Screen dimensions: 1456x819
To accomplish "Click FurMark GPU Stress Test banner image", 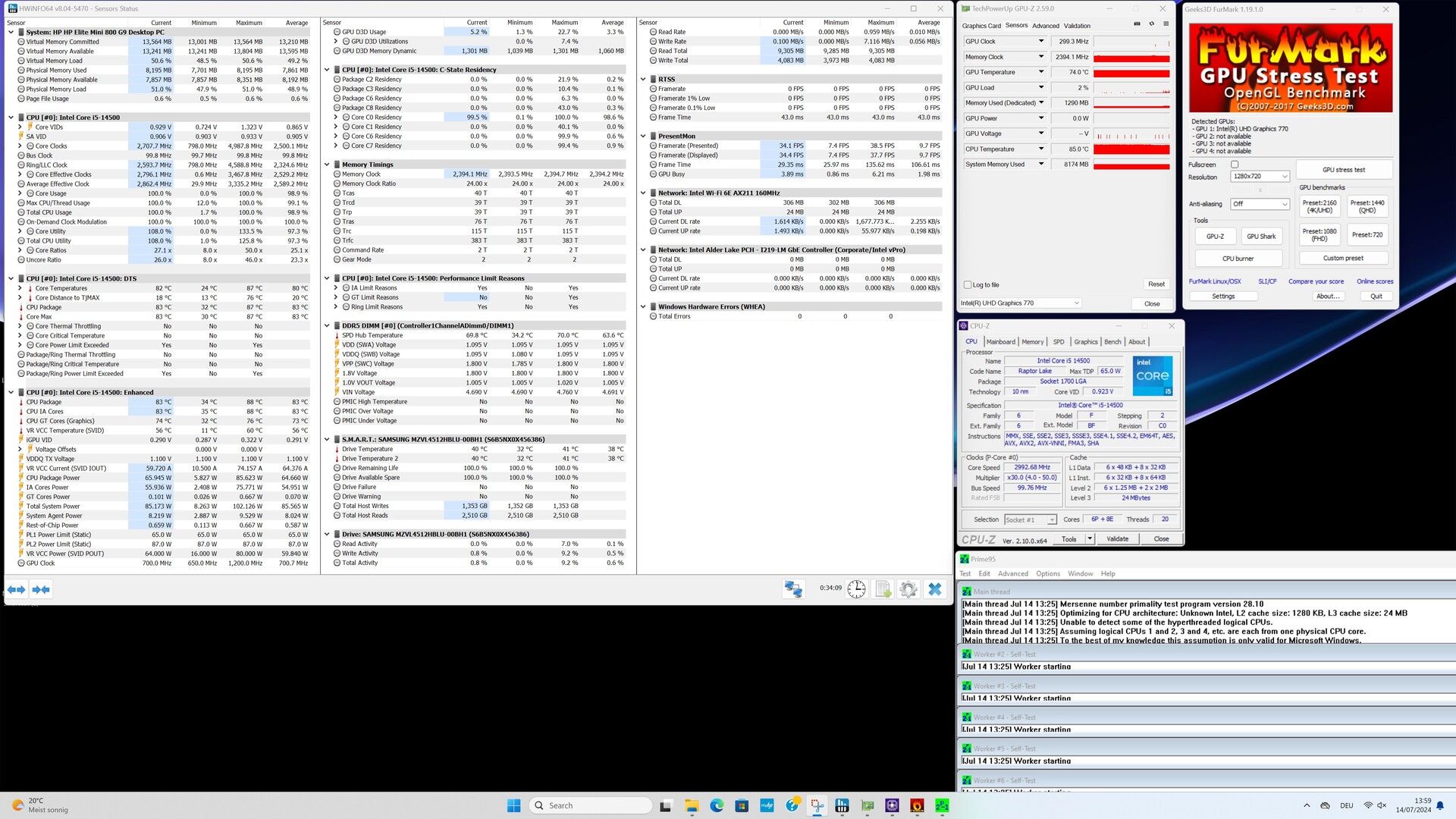I will (1291, 68).
